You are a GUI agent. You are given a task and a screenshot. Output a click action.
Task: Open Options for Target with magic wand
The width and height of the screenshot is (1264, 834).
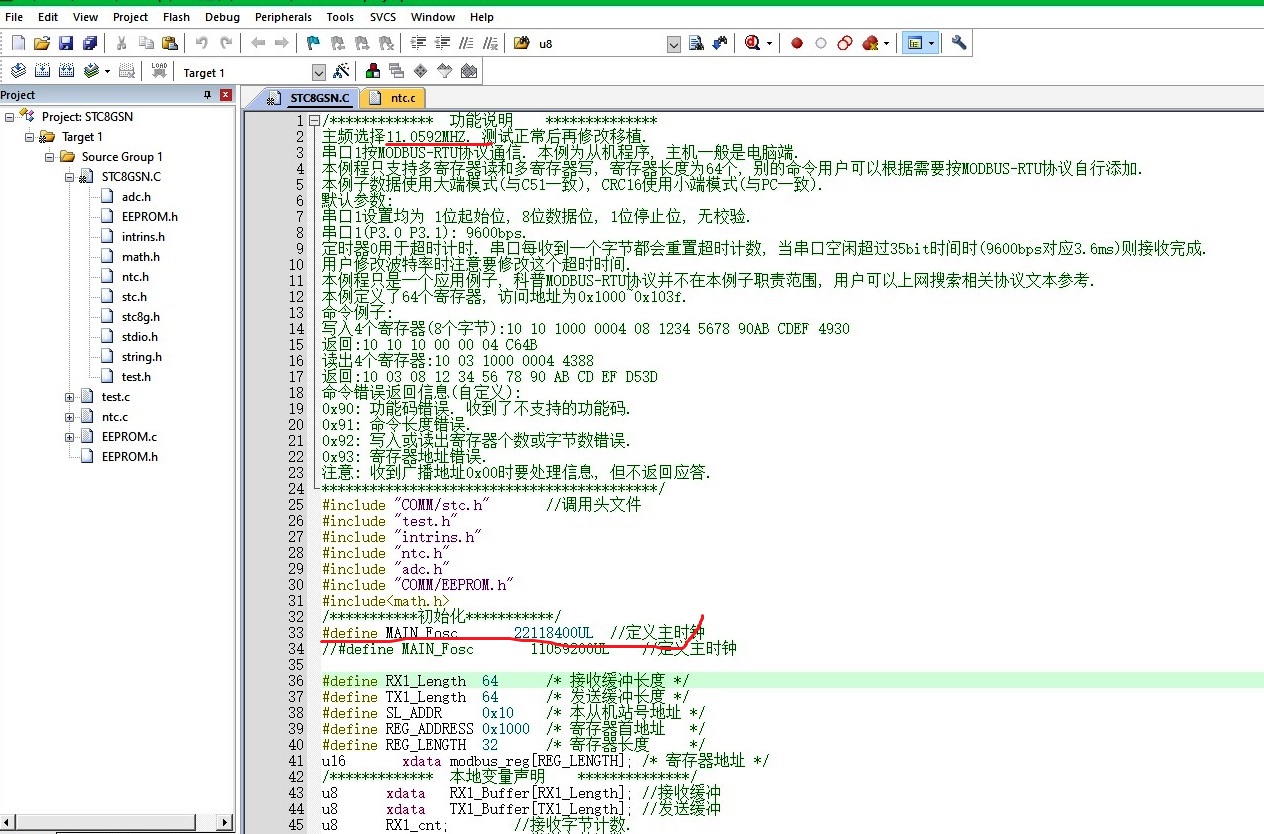tap(341, 71)
